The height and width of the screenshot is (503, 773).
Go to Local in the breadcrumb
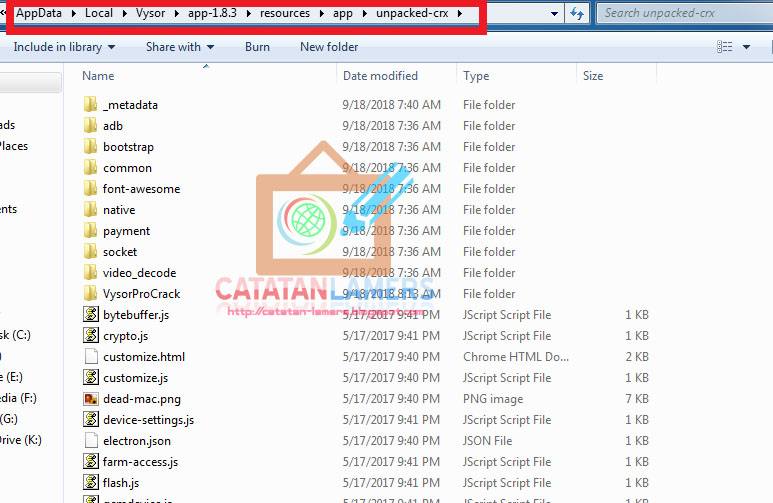(99, 13)
